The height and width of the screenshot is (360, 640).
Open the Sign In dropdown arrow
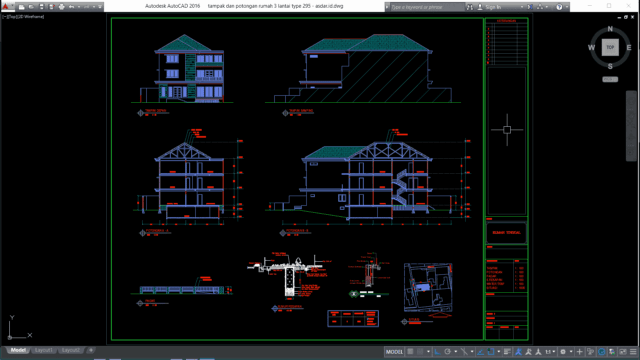(x=522, y=7)
